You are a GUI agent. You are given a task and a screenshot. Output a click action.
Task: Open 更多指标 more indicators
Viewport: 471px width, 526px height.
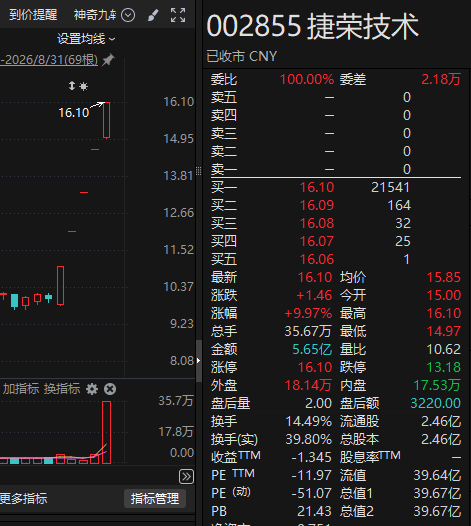[23, 498]
